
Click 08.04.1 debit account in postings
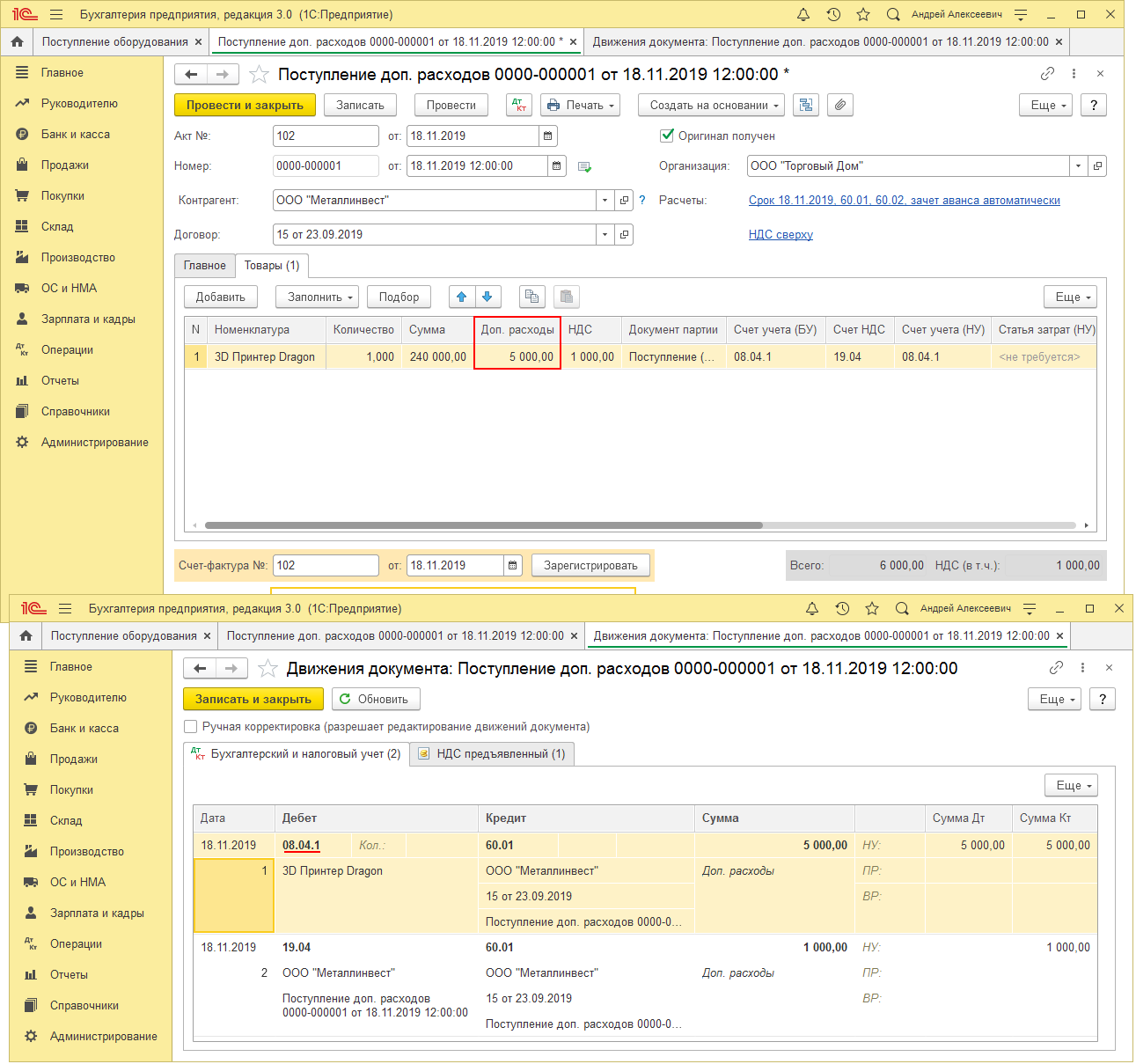click(301, 845)
